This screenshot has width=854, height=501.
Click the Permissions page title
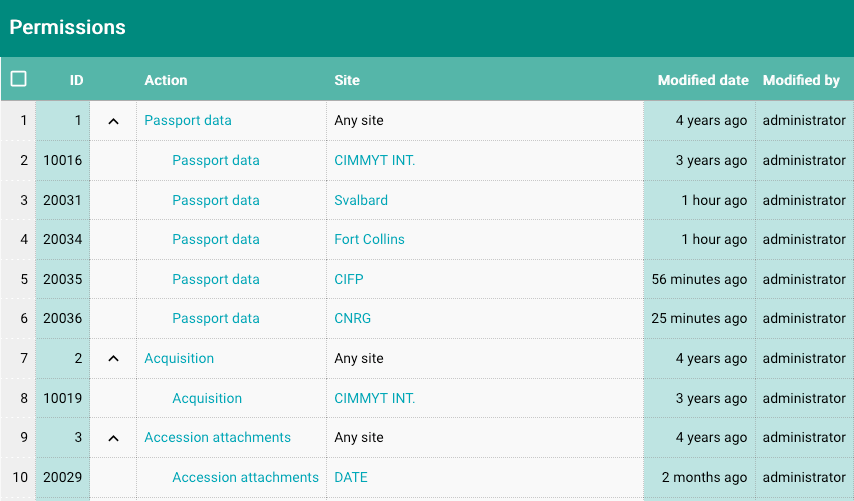pos(68,27)
